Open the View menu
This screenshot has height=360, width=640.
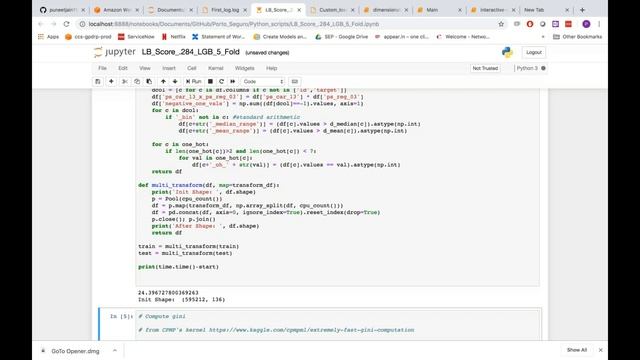click(x=145, y=68)
